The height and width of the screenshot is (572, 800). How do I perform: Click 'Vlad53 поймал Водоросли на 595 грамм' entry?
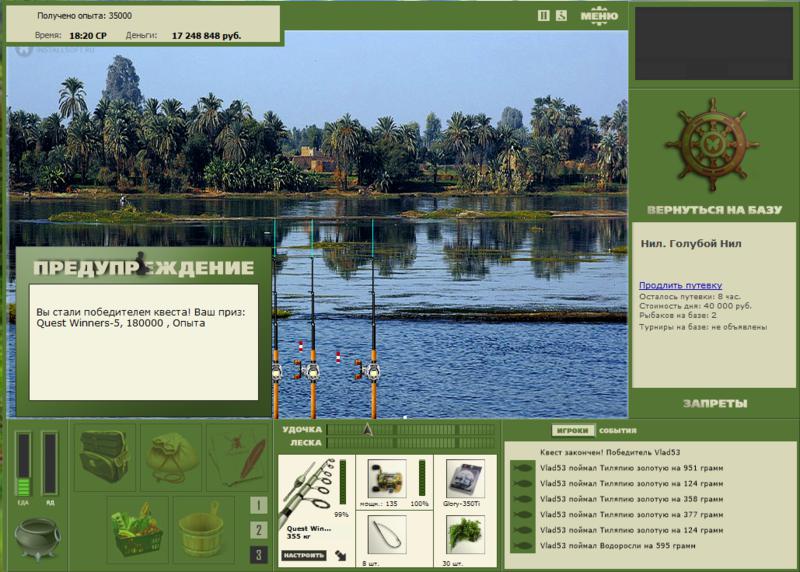point(617,546)
